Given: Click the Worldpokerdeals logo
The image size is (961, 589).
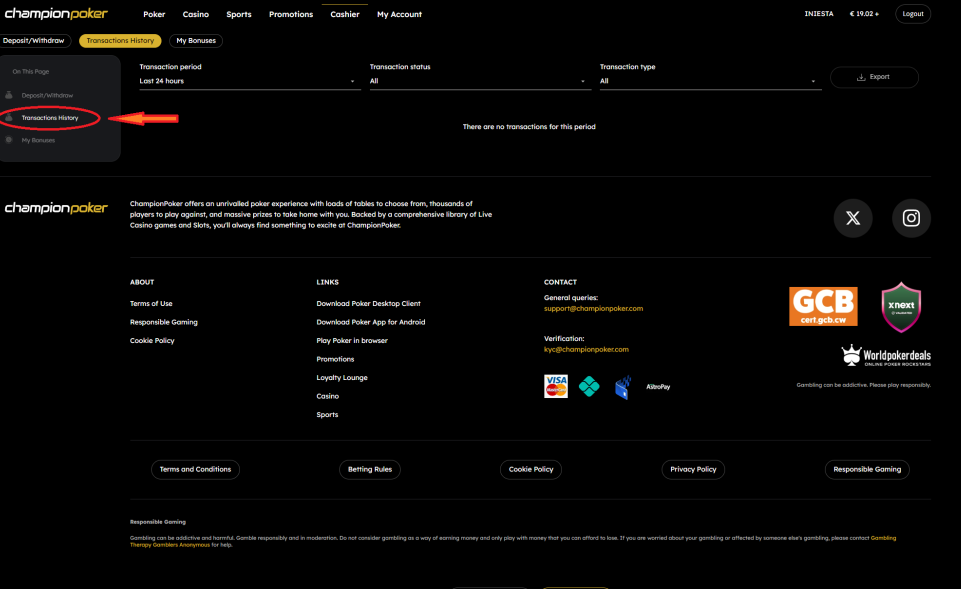Looking at the screenshot, I should click(x=885, y=356).
